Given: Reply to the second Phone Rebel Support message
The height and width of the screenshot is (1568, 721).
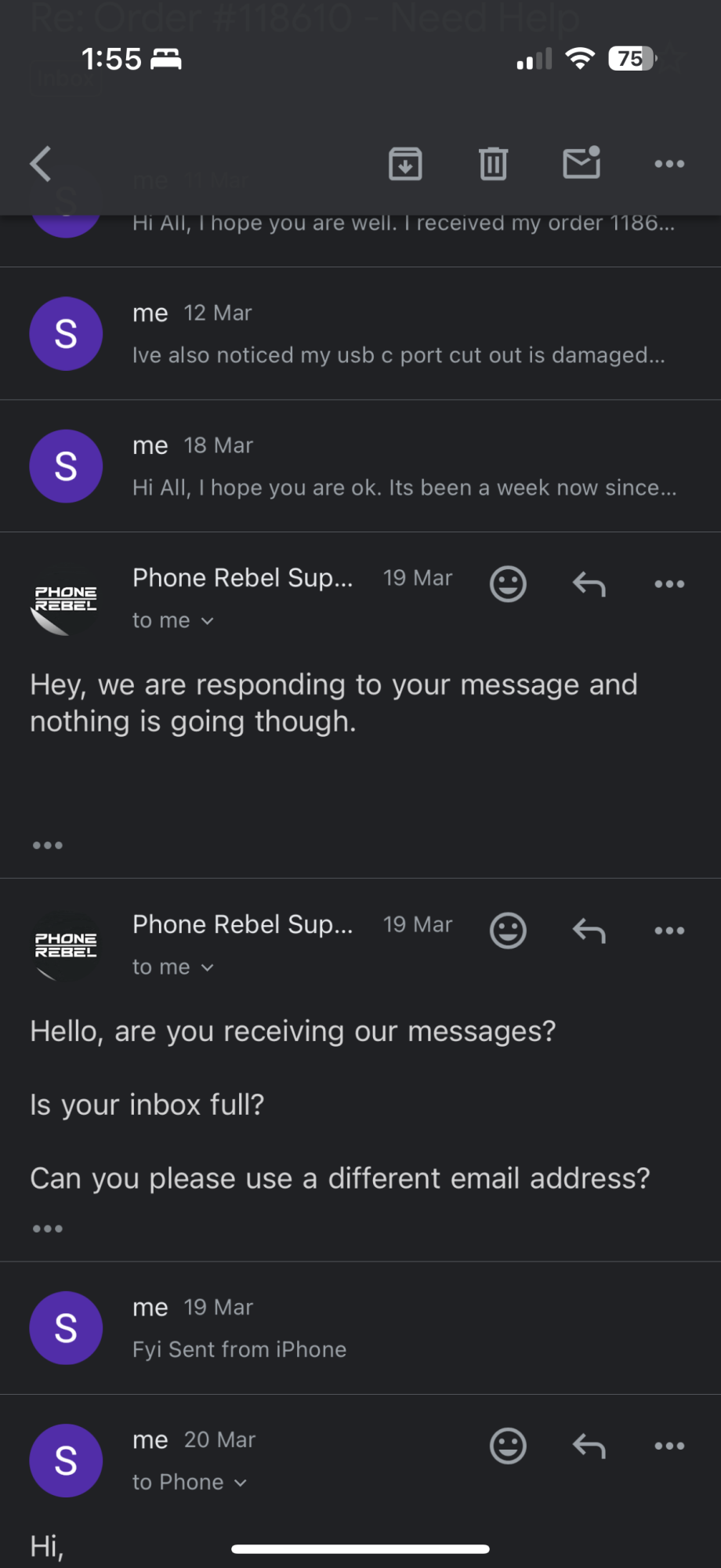Looking at the screenshot, I should (x=589, y=931).
